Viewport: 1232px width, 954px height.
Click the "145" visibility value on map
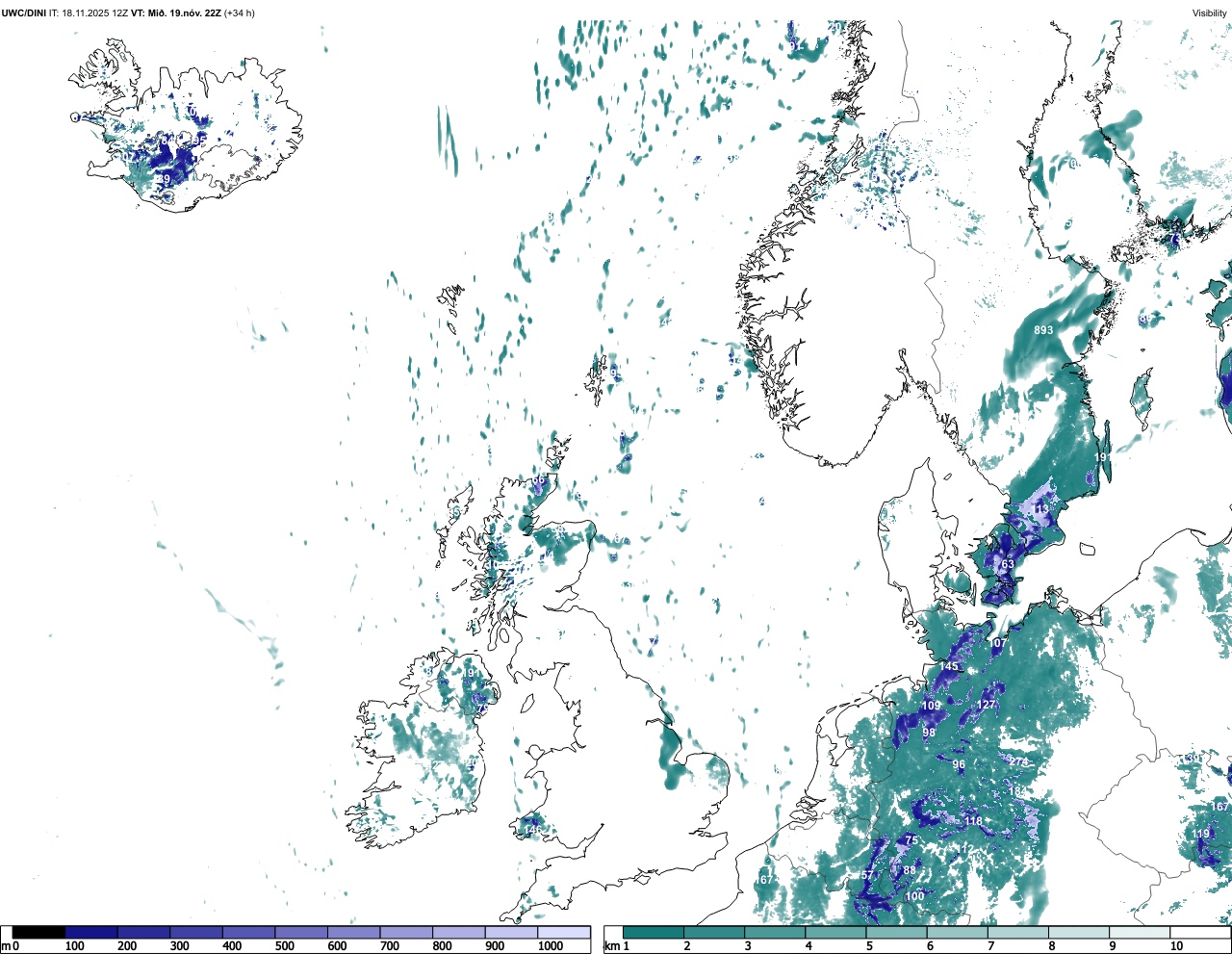949,667
